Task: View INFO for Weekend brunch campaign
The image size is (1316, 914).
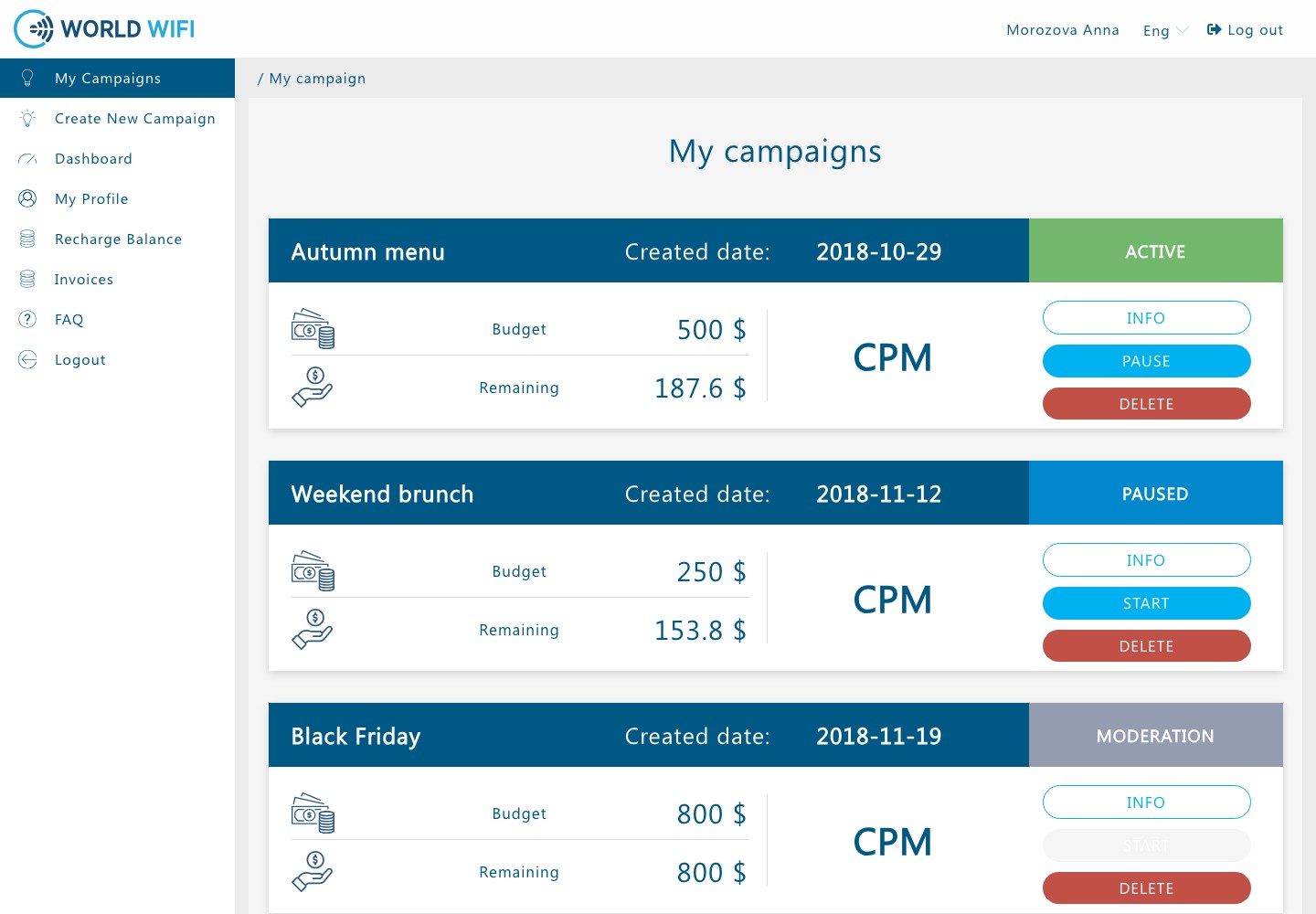Action: coord(1146,560)
